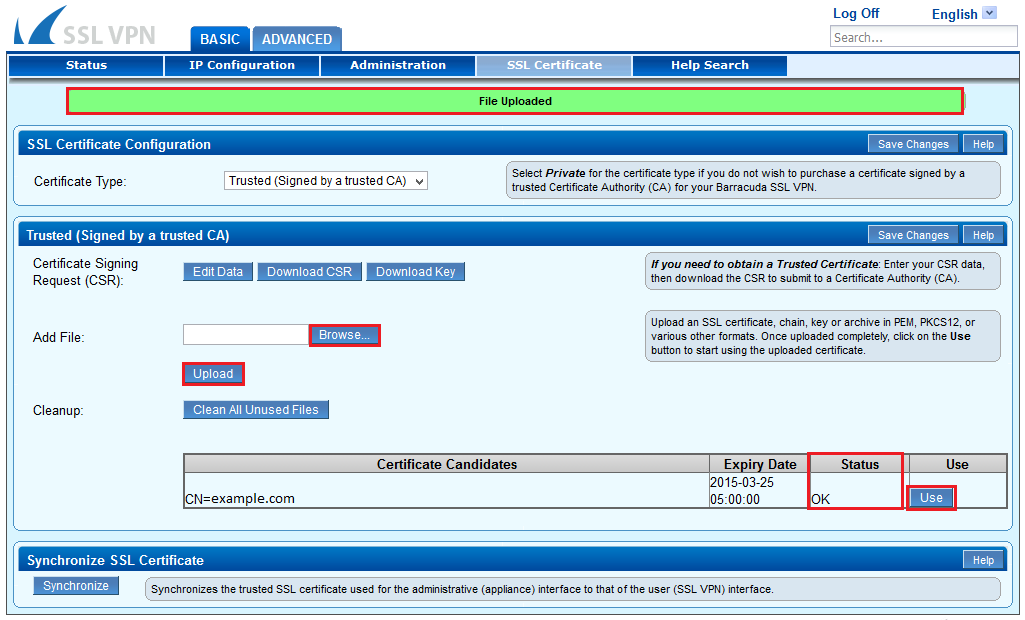The height and width of the screenshot is (620, 1025).
Task: Open the English language dropdown
Action: tap(965, 14)
